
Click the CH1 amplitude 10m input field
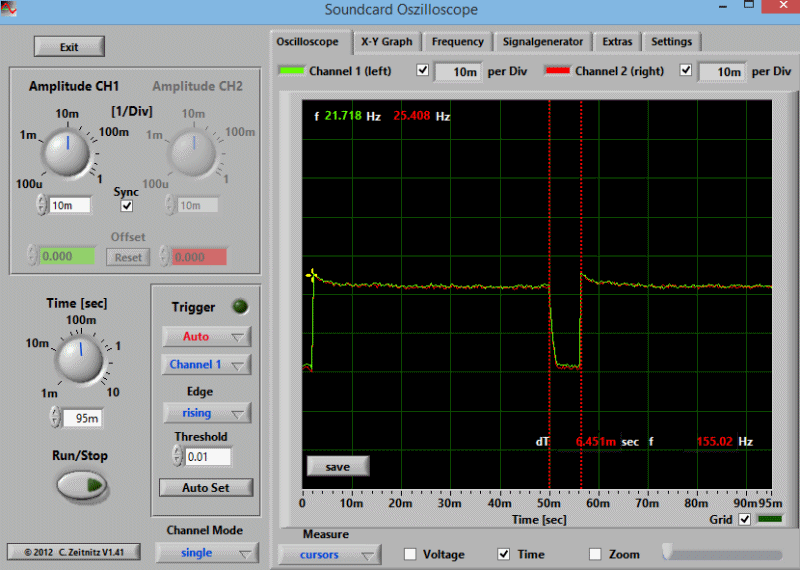coord(70,205)
